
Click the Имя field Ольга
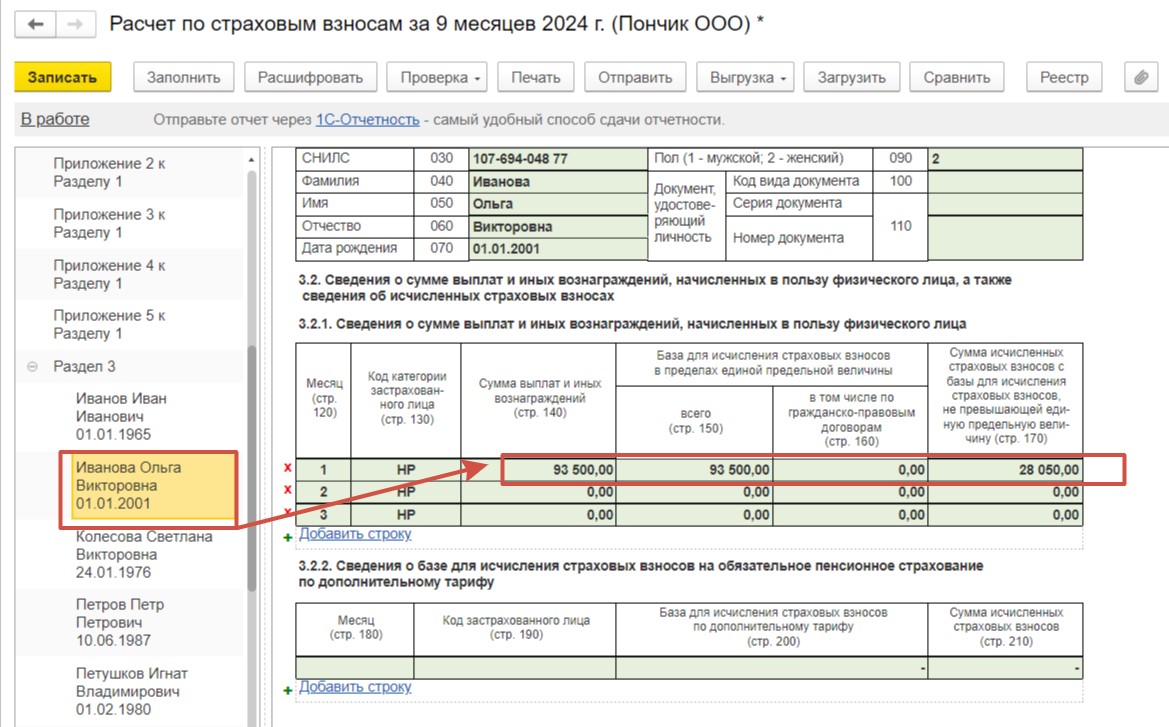558,204
